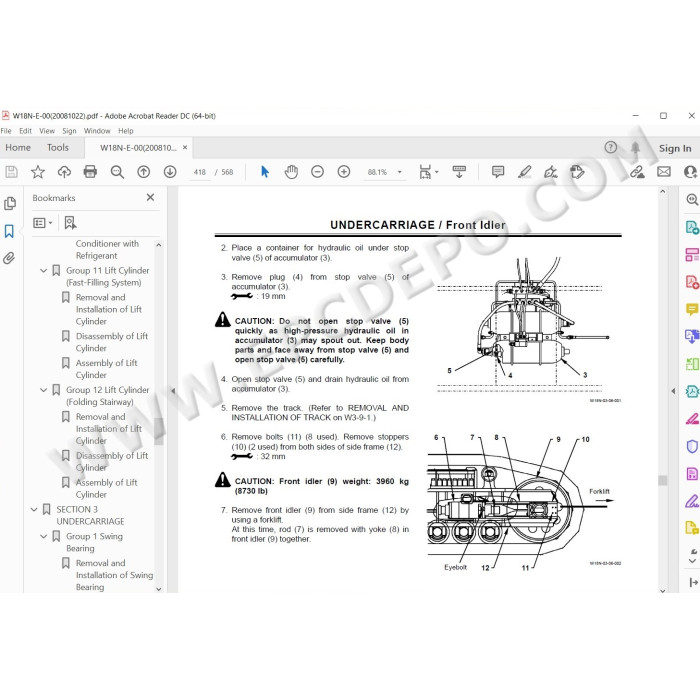Go to previous page arrow
The width and height of the screenshot is (700, 700).
(x=143, y=172)
